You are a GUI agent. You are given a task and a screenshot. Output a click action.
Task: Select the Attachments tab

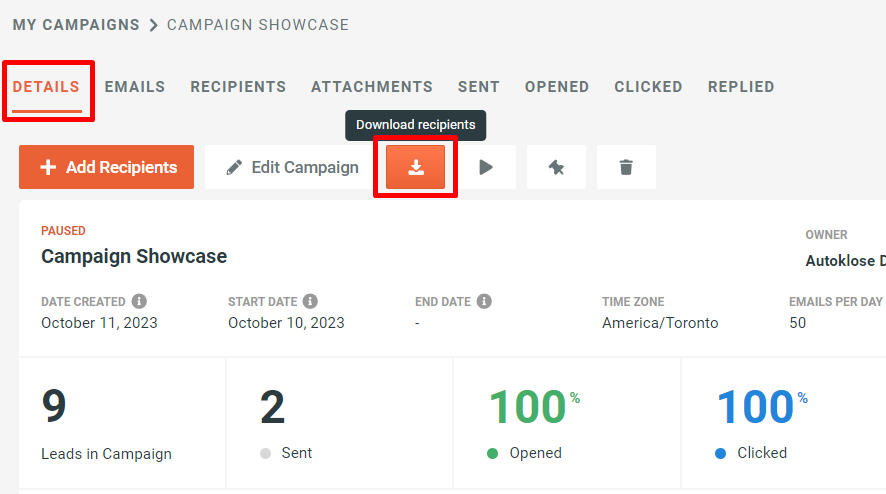tap(372, 86)
